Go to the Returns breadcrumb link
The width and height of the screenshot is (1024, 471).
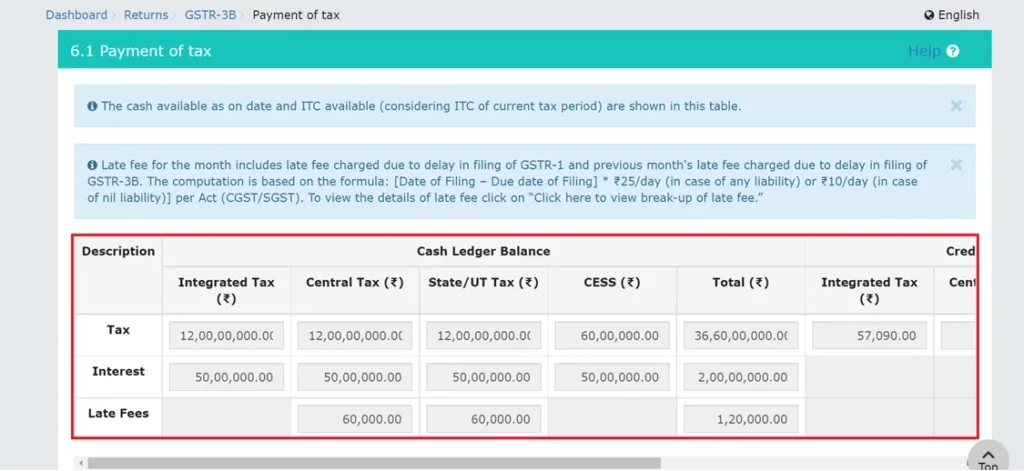click(x=147, y=15)
